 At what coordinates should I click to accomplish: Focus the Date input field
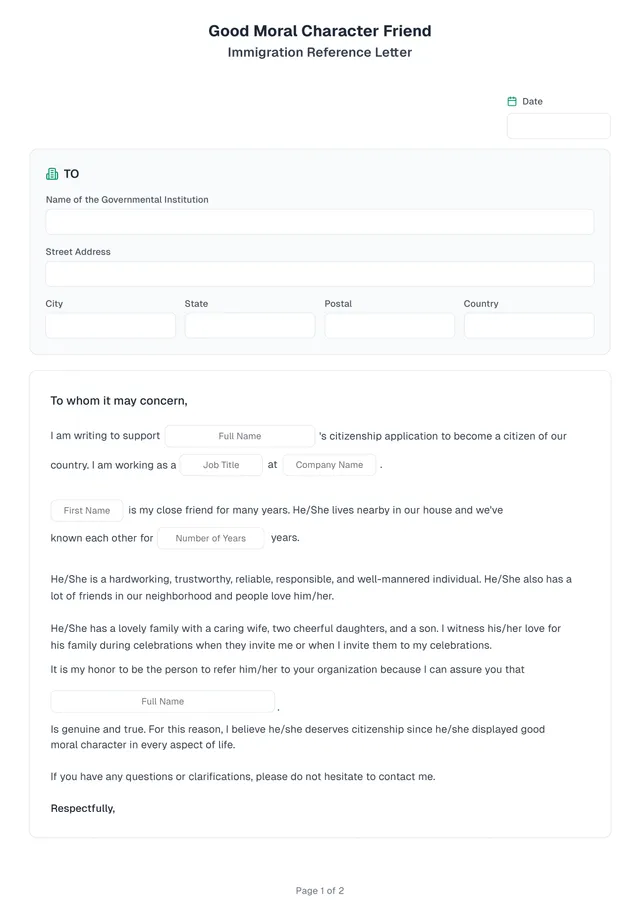click(558, 126)
